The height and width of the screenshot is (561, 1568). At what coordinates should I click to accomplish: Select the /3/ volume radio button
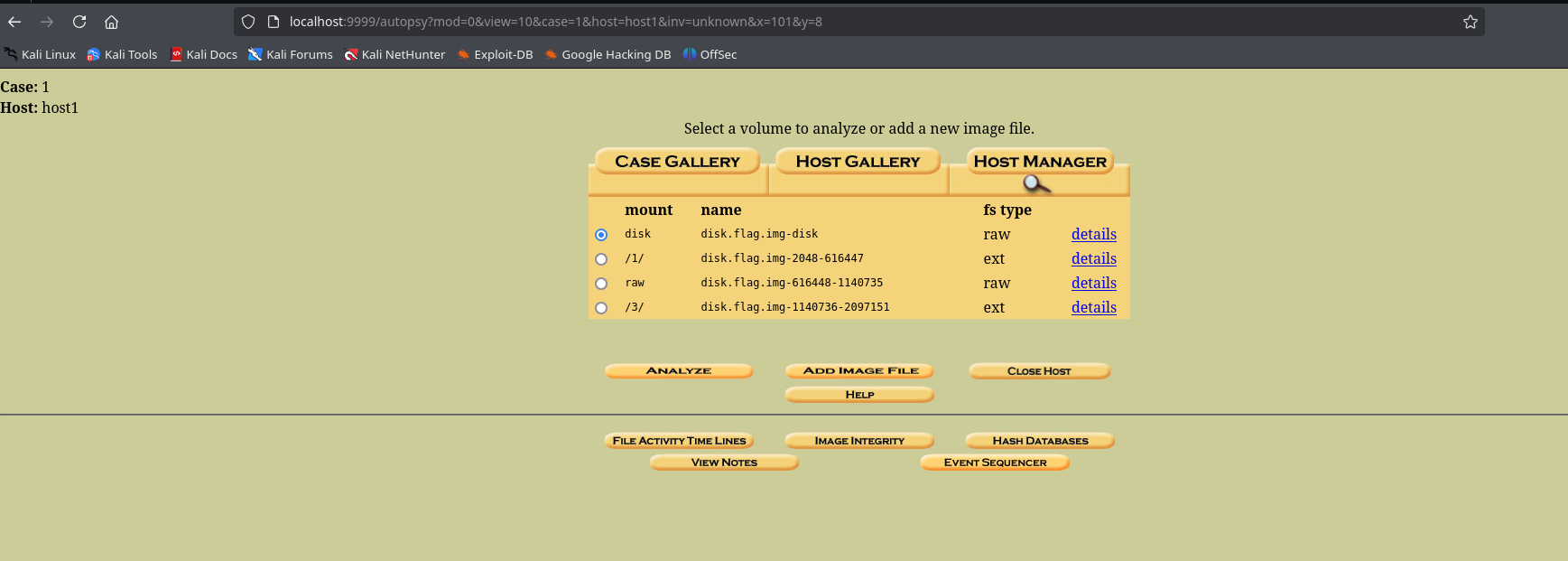click(x=601, y=308)
